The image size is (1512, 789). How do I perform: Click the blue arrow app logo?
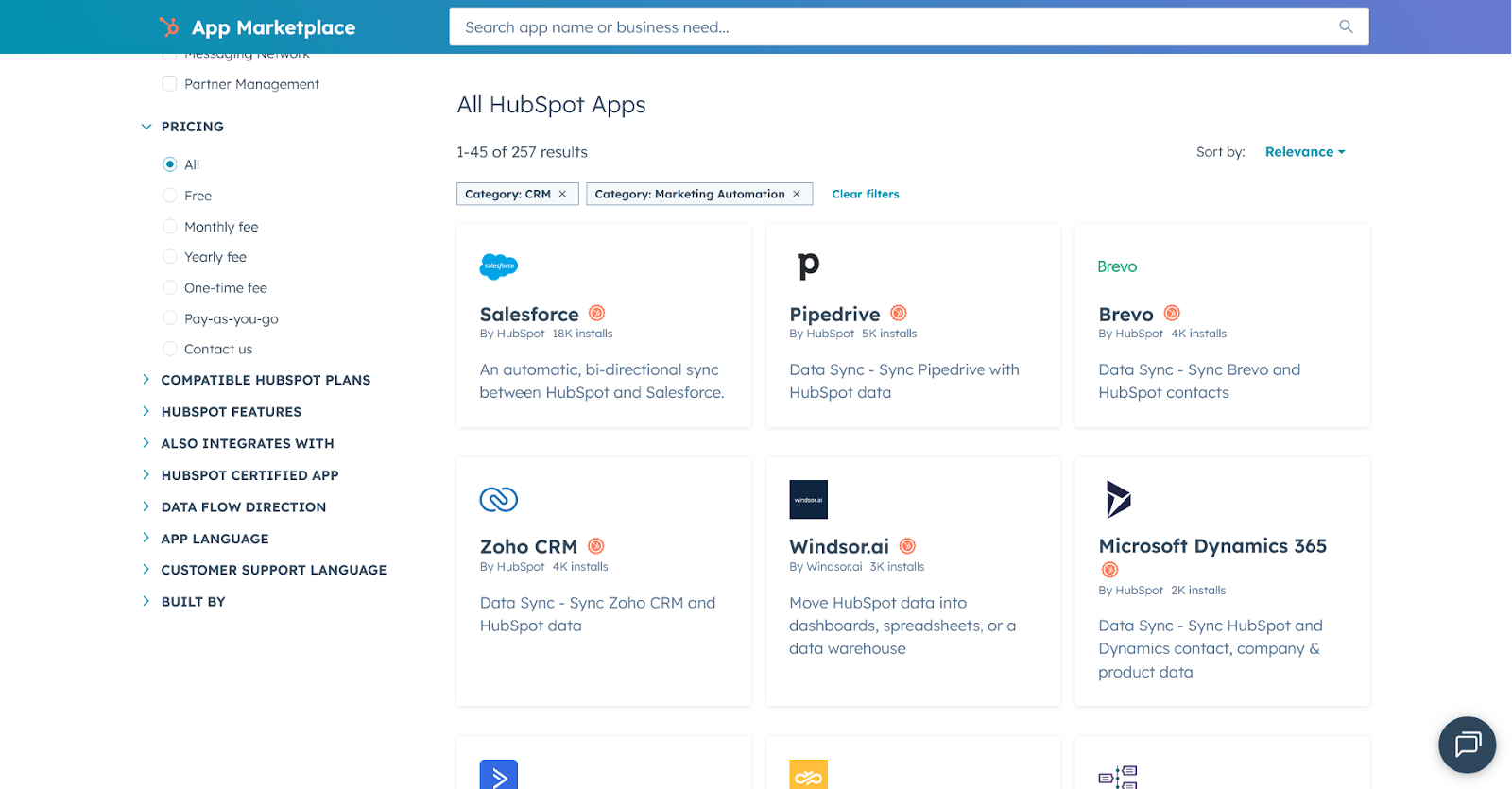click(499, 774)
